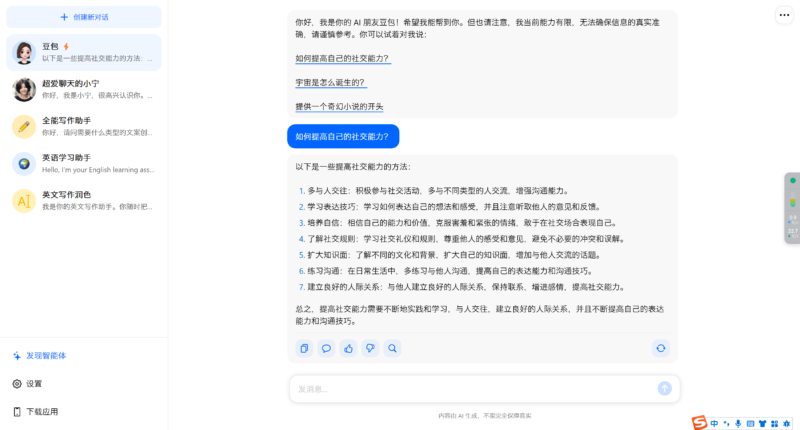Click list item 6 练习沟通
This screenshot has height=430, width=800.
click(446, 271)
